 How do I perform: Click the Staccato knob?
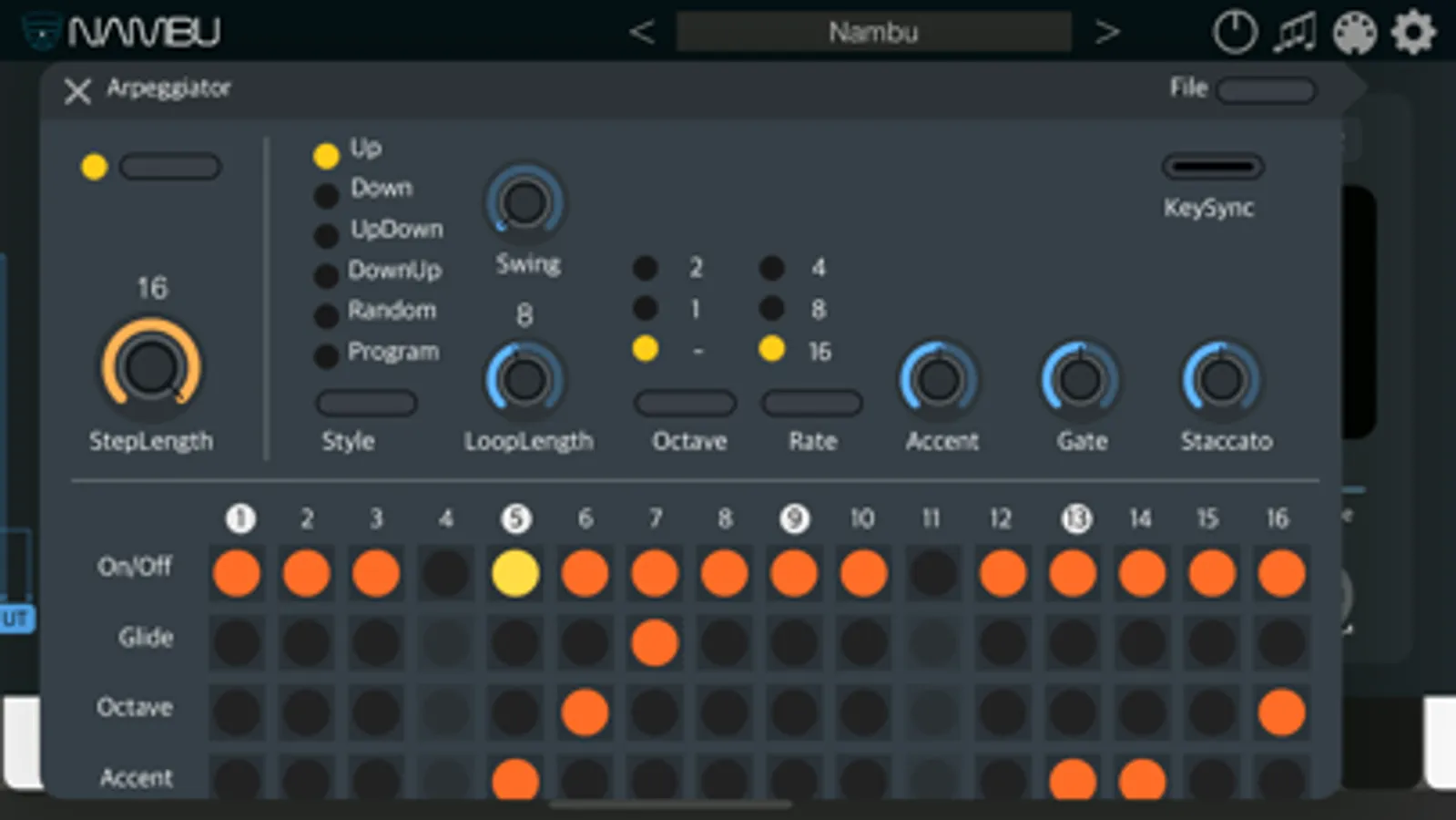point(1221,380)
